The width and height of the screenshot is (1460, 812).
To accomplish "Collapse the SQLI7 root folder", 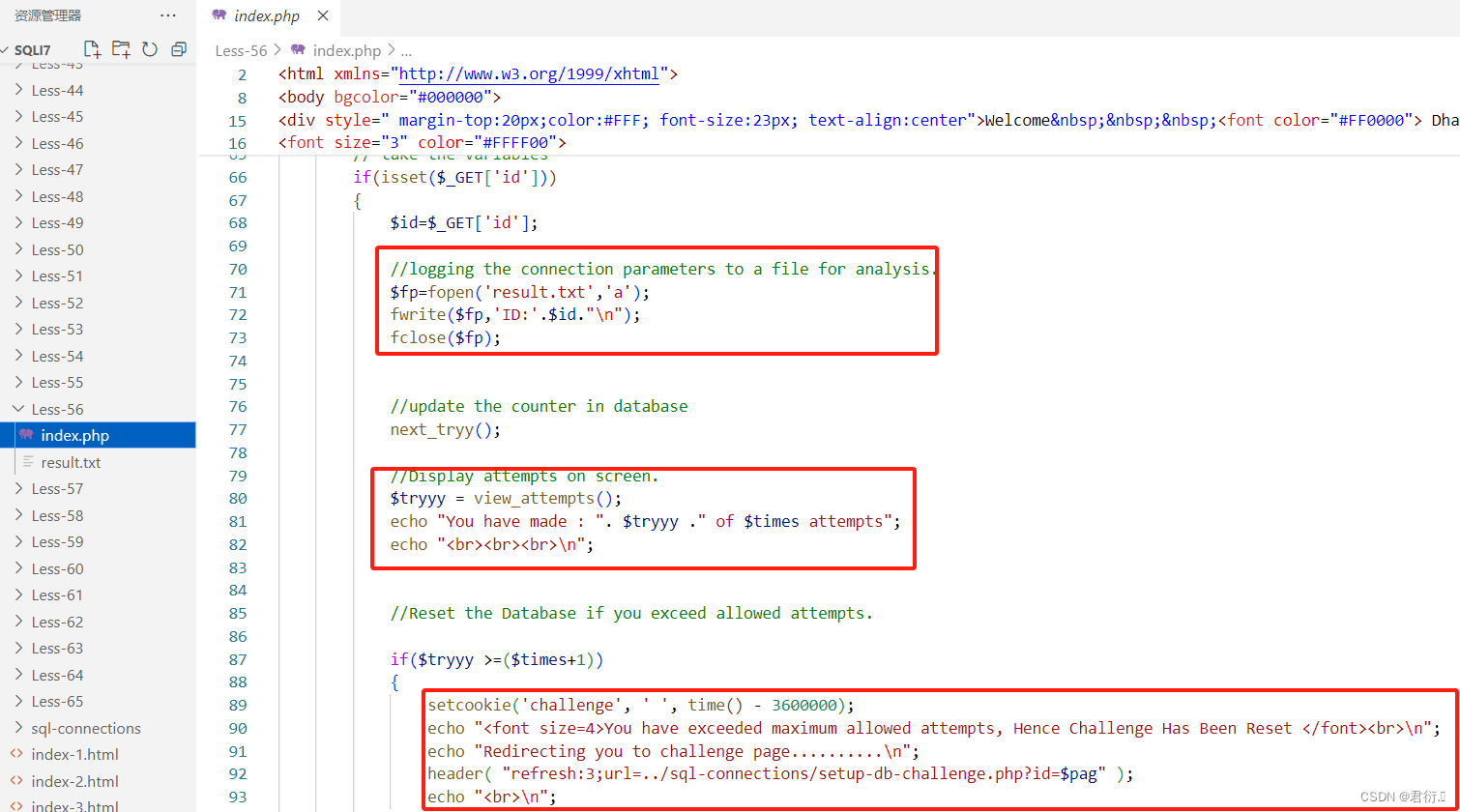I will click(x=7, y=49).
